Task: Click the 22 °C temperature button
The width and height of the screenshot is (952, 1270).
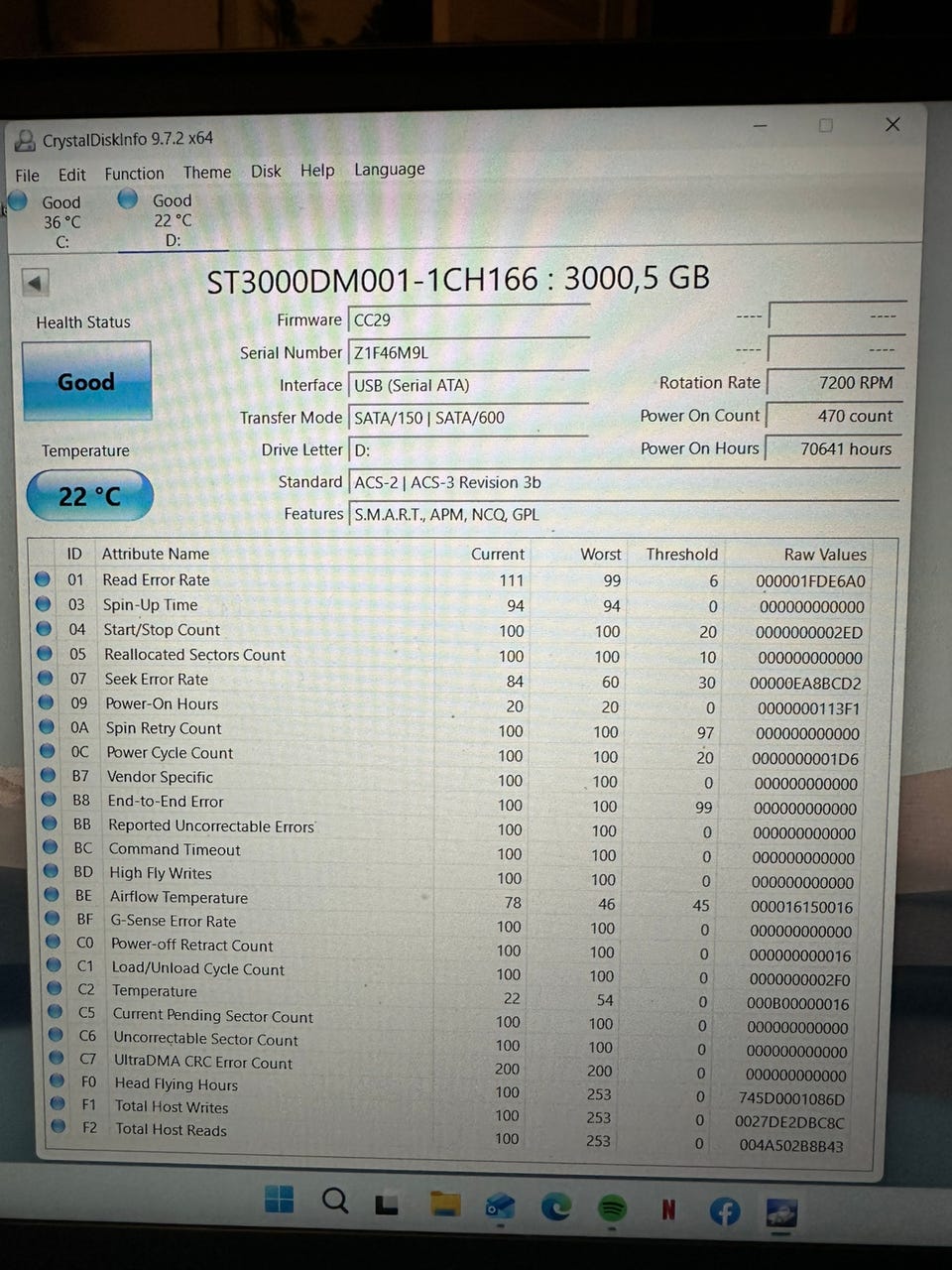Action: tap(89, 495)
